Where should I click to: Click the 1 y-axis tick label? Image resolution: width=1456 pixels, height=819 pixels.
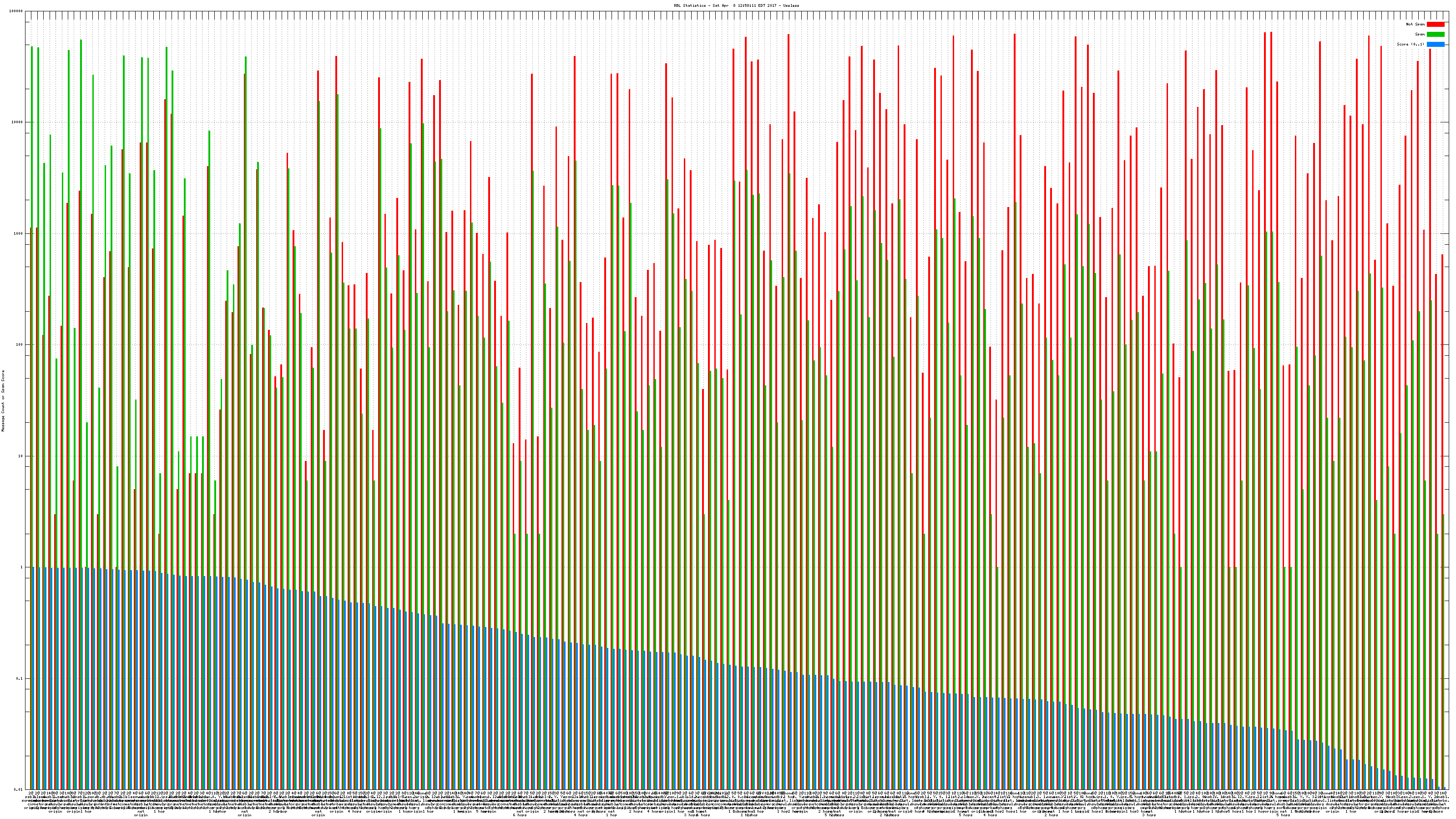[x=22, y=567]
